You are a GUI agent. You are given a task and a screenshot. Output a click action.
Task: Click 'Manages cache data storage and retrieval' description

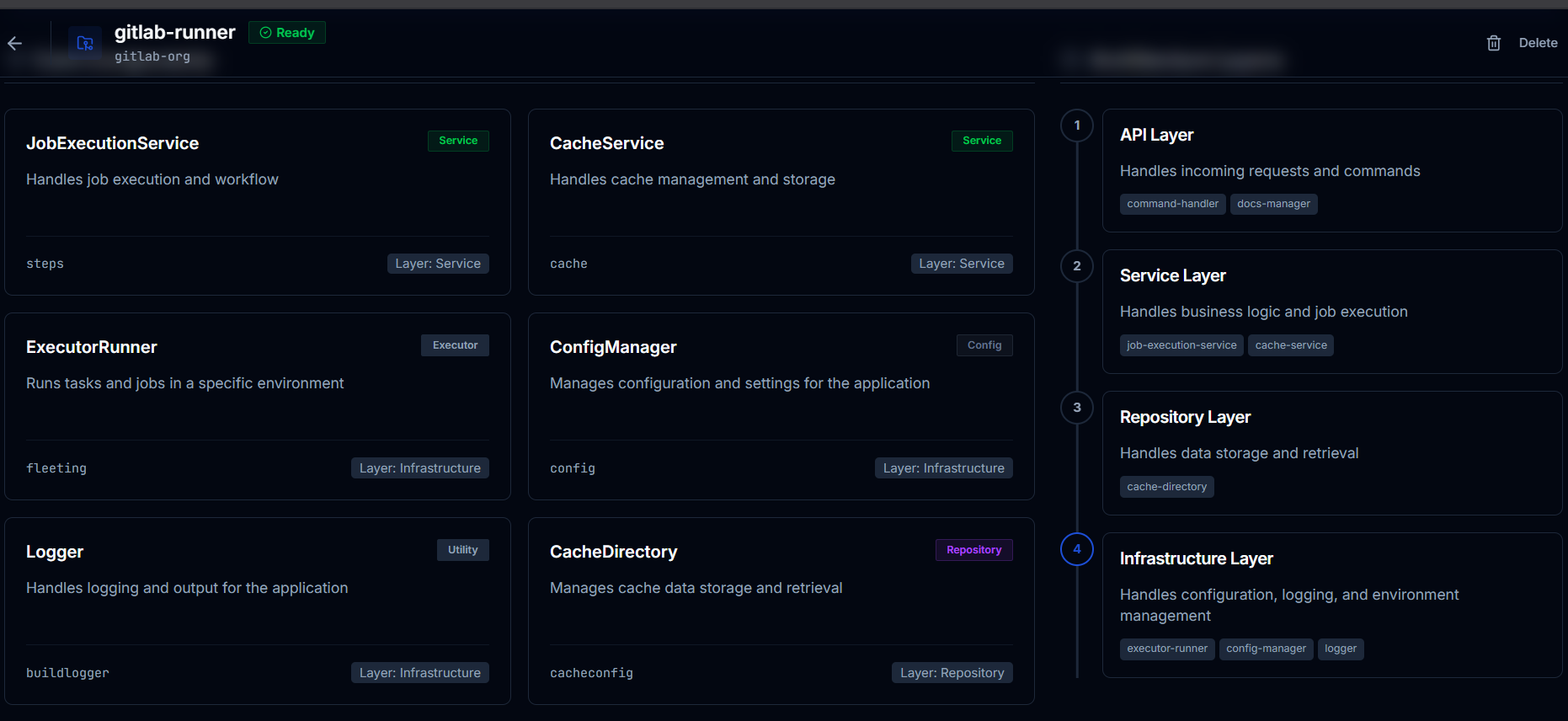tap(696, 588)
